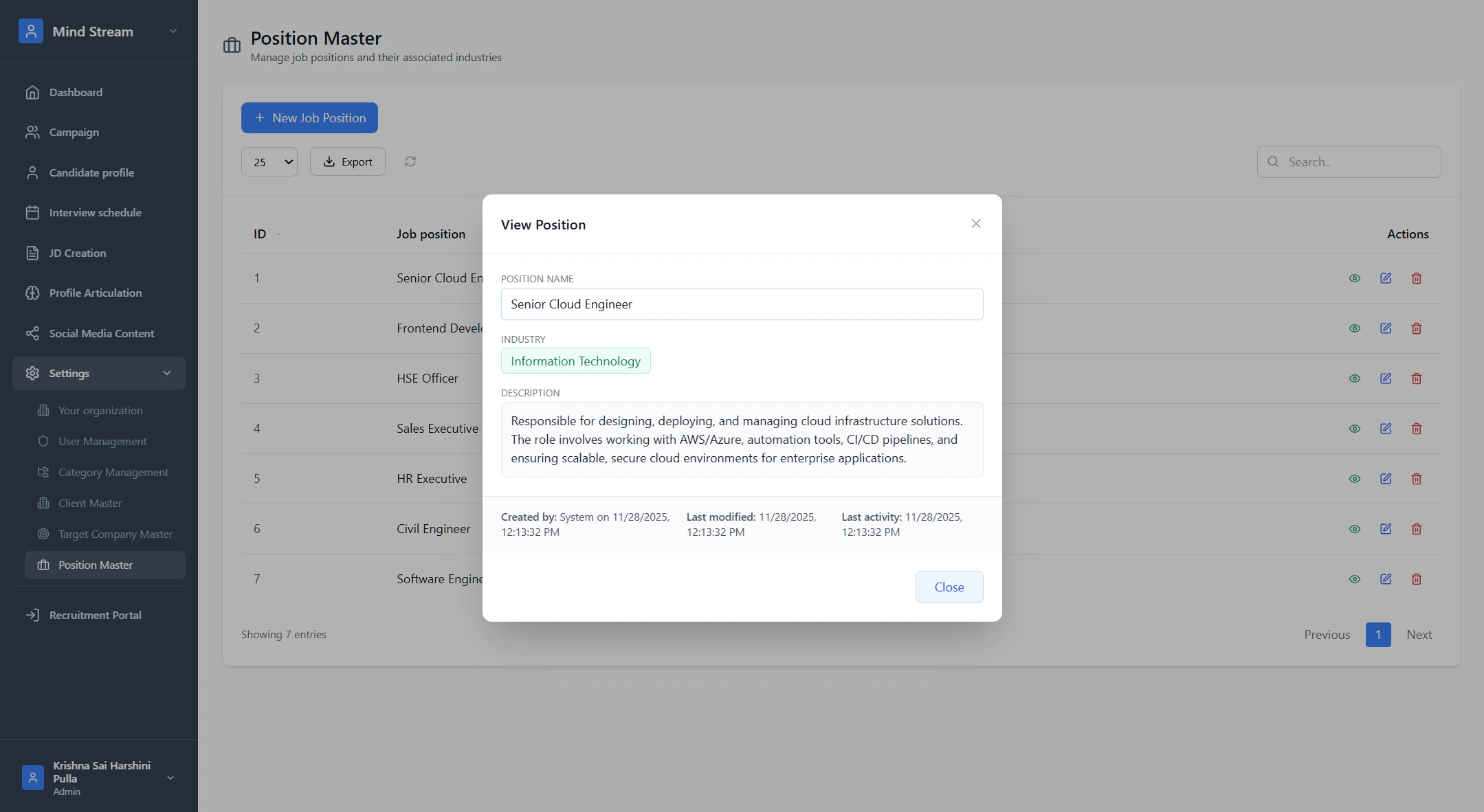Click the Close button in dialog
The height and width of the screenshot is (812, 1484).
click(x=949, y=587)
